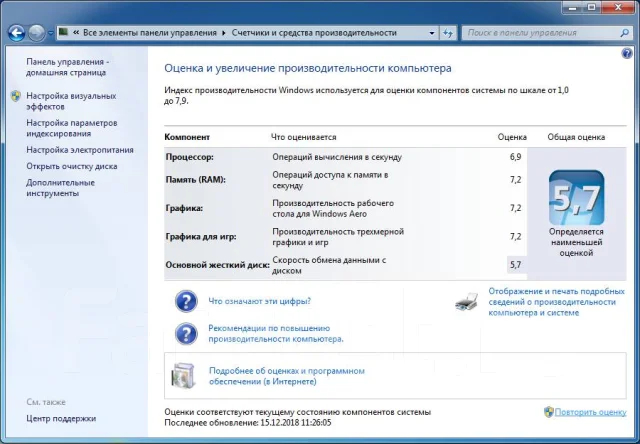Click the page title 'Оценка и увеличение производительности компьютера'

[x=308, y=68]
